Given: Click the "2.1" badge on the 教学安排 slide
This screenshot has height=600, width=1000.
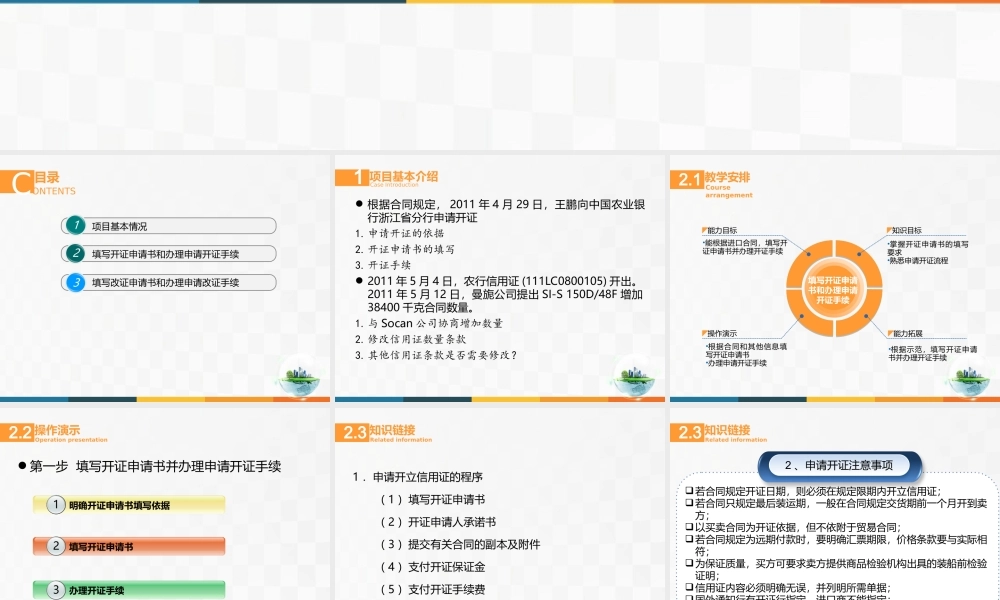Looking at the screenshot, I should coord(688,178).
